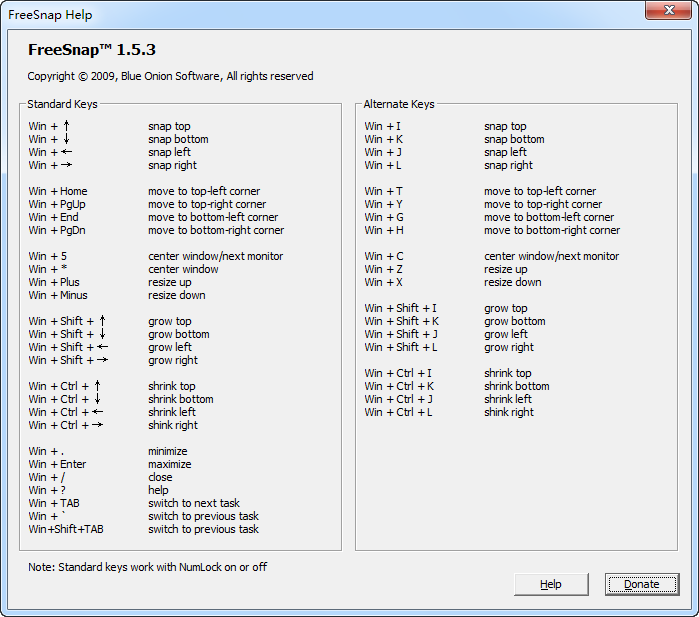Click the 'help' description in Standard Keys
Screen dimensions: 699x617
point(158,490)
